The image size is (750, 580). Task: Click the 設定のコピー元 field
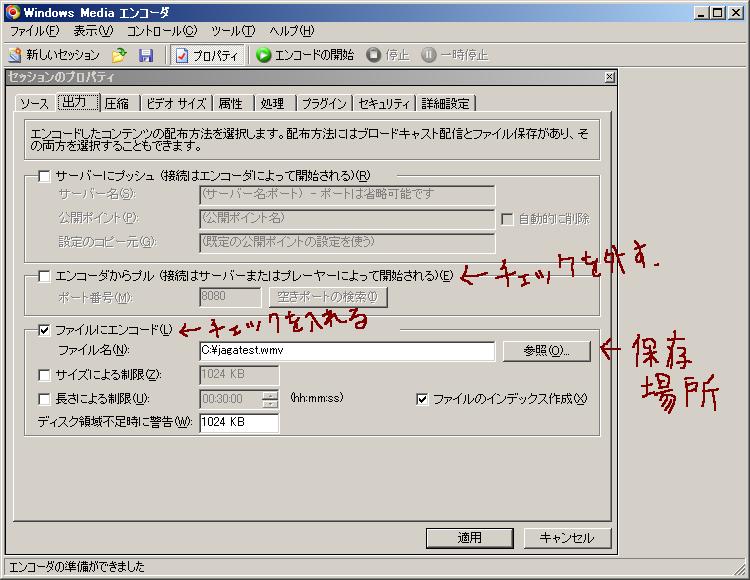coord(347,243)
